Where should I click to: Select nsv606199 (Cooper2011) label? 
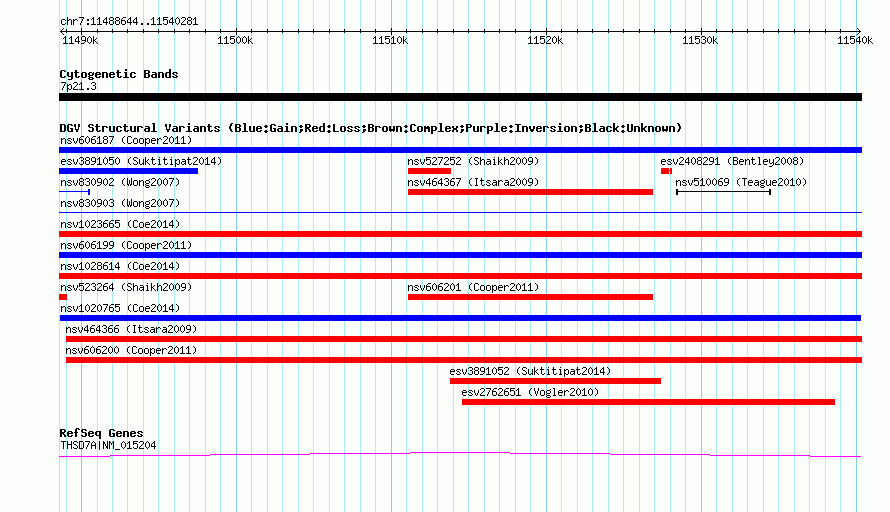tap(126, 245)
